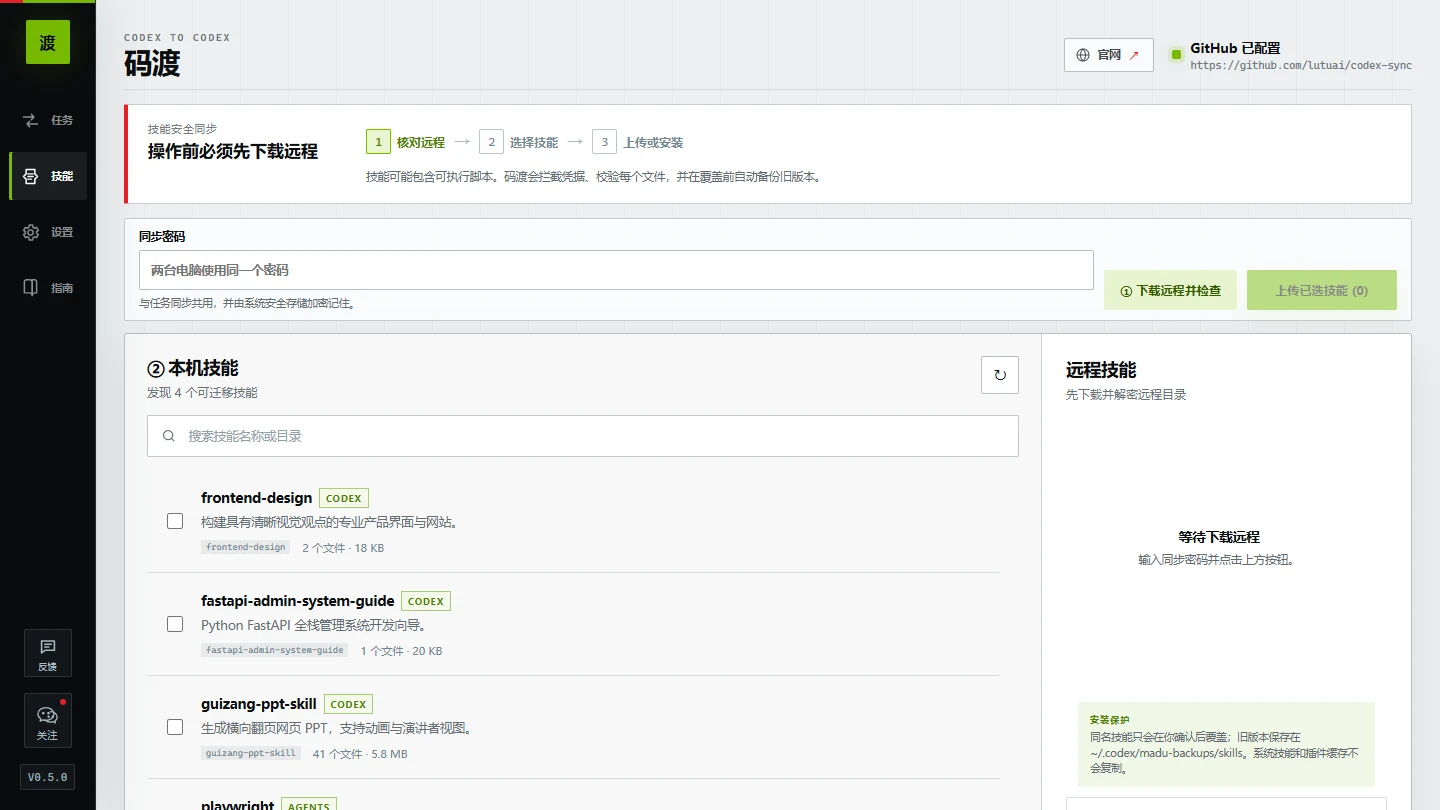Viewport: 1440px width, 810px height.
Task: Refresh the local skills list
Action: click(x=999, y=375)
